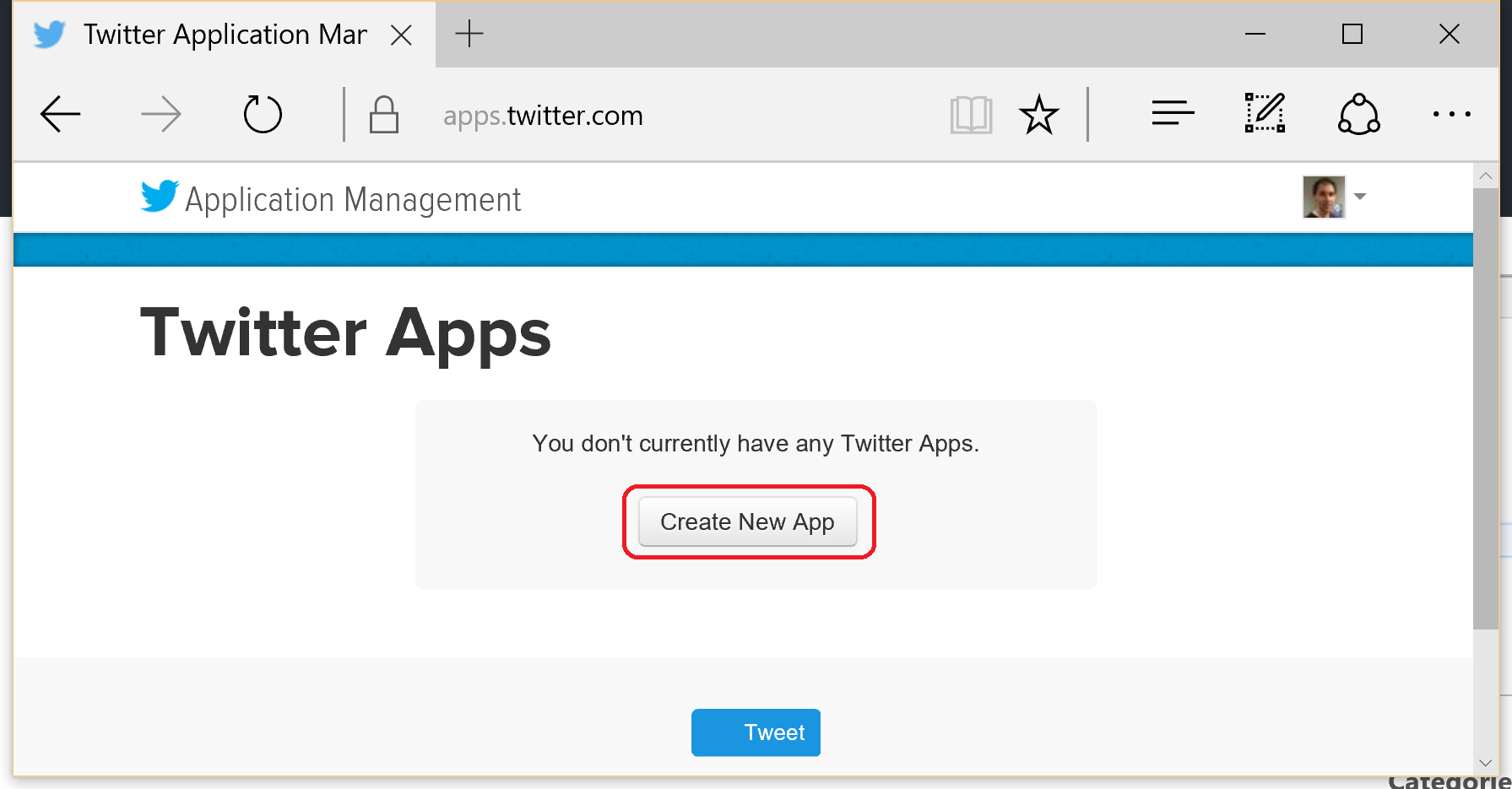Click "You don't currently have any Twitter Apps." text
This screenshot has width=1512, height=789.
click(x=756, y=444)
